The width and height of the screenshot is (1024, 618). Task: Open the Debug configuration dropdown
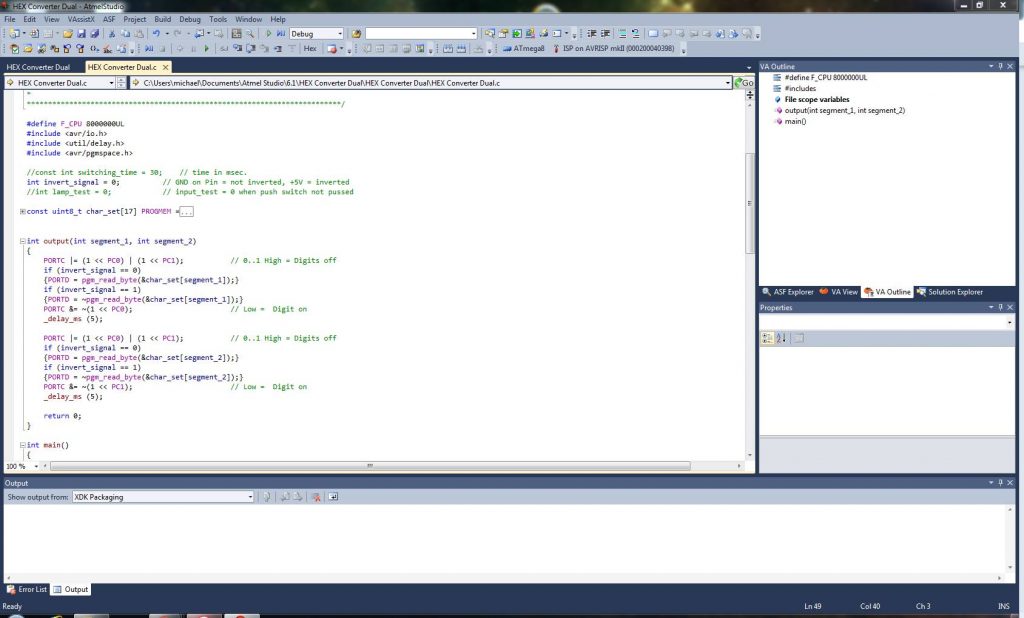339,33
